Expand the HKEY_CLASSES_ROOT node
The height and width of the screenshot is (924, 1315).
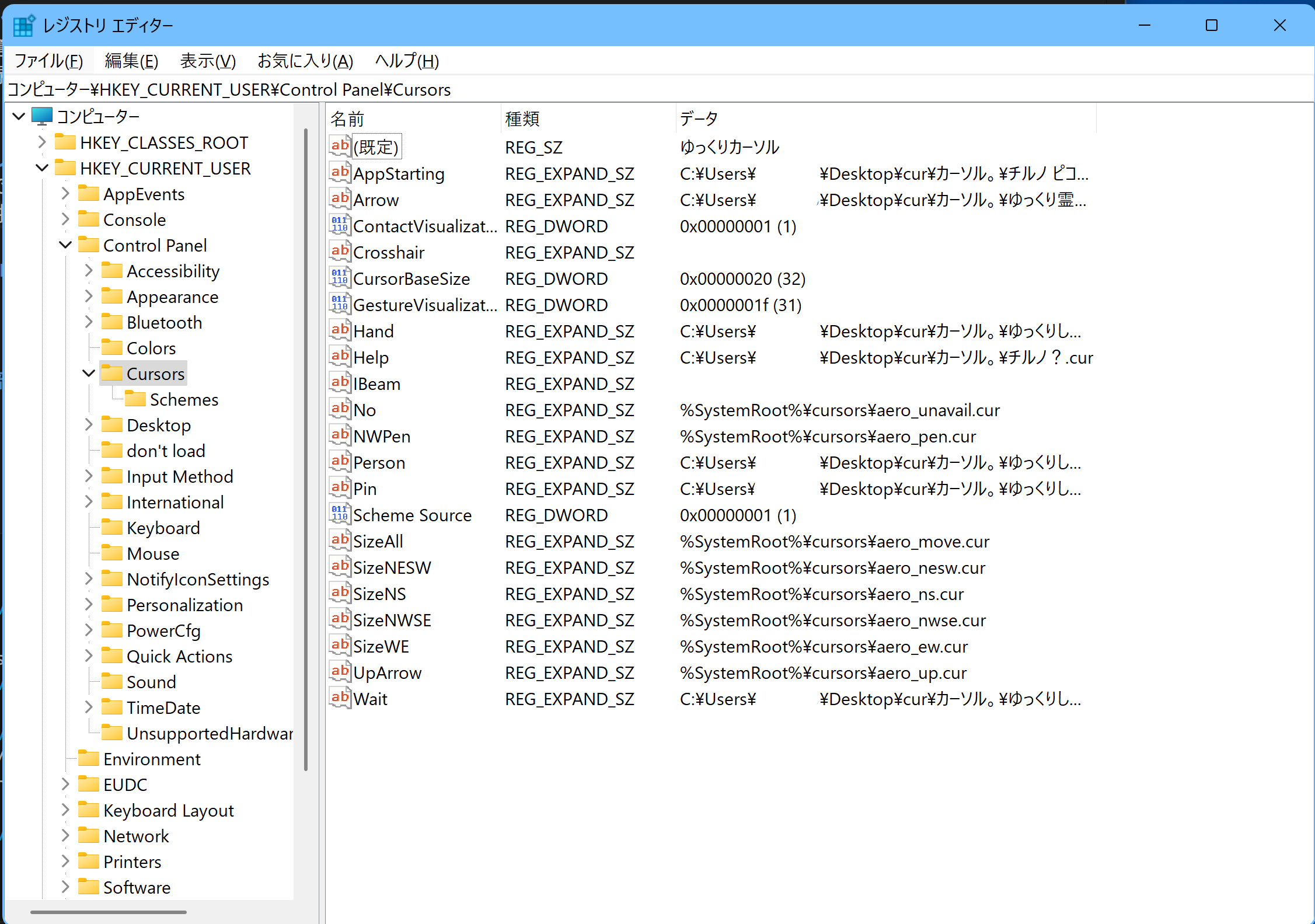point(42,142)
